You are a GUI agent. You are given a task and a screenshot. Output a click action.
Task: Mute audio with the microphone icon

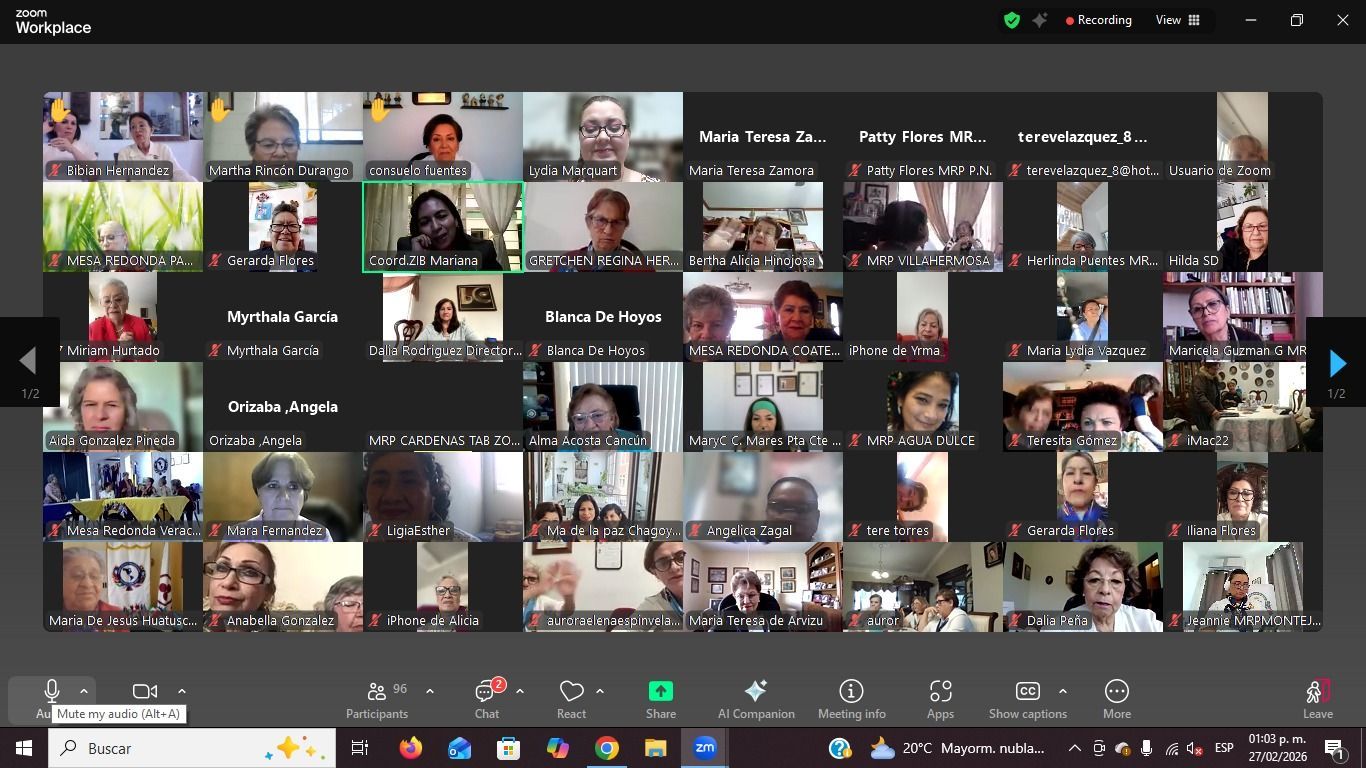[x=52, y=691]
